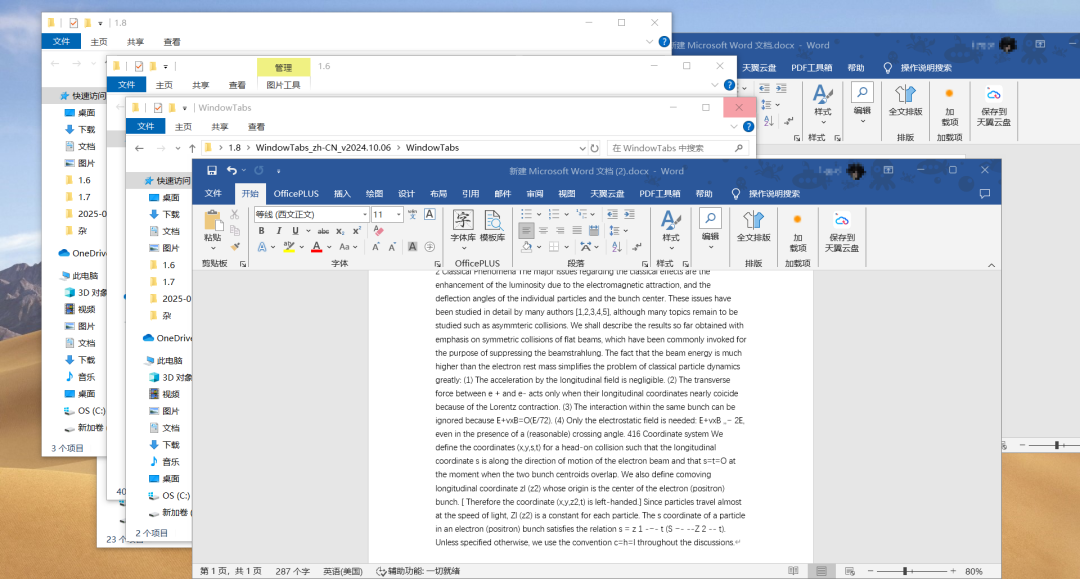The width and height of the screenshot is (1080, 579).
Task: Open the OfficePLUS 模板库 template library
Action: (490, 228)
